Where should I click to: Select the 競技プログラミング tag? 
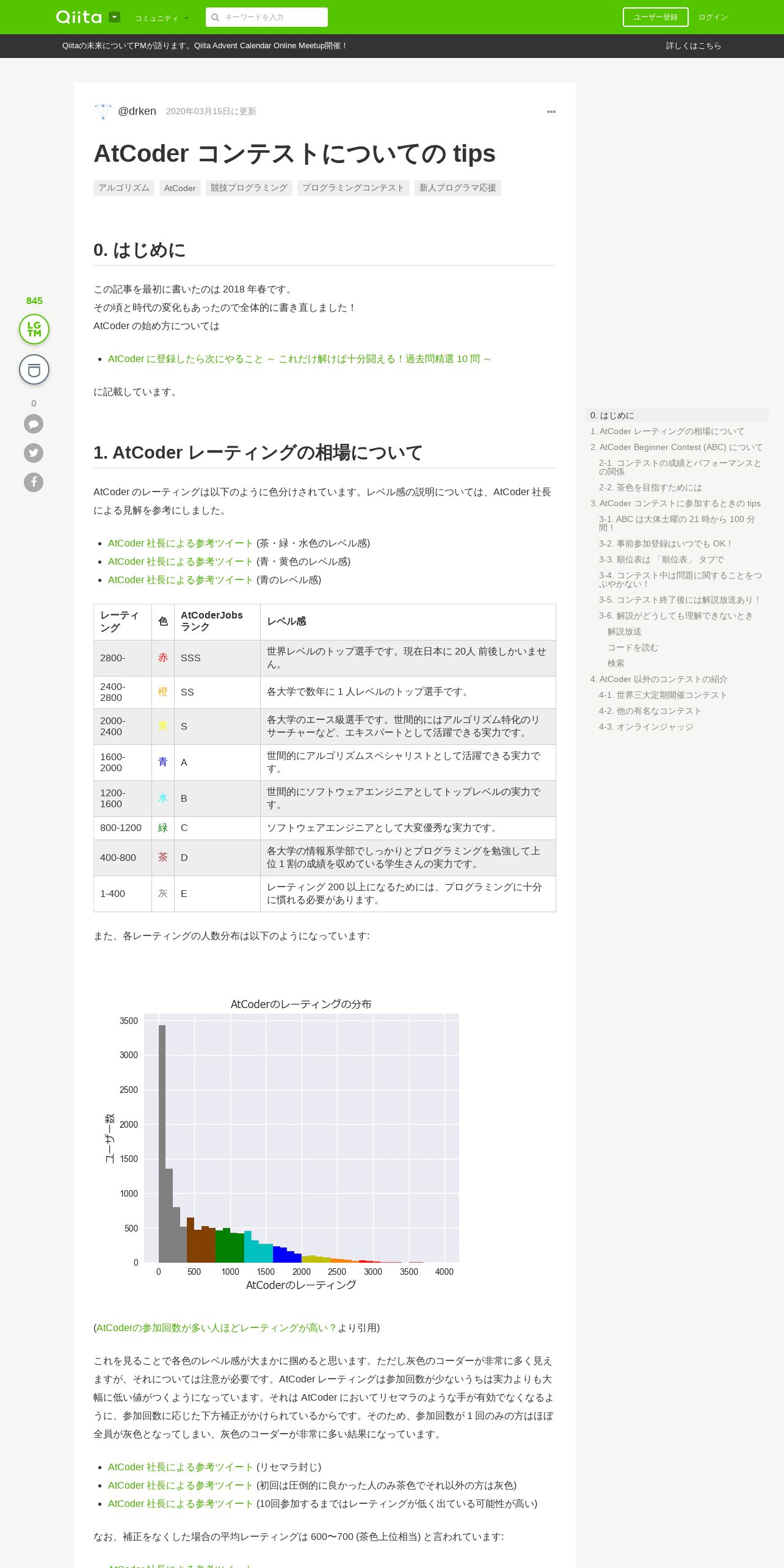tap(249, 188)
